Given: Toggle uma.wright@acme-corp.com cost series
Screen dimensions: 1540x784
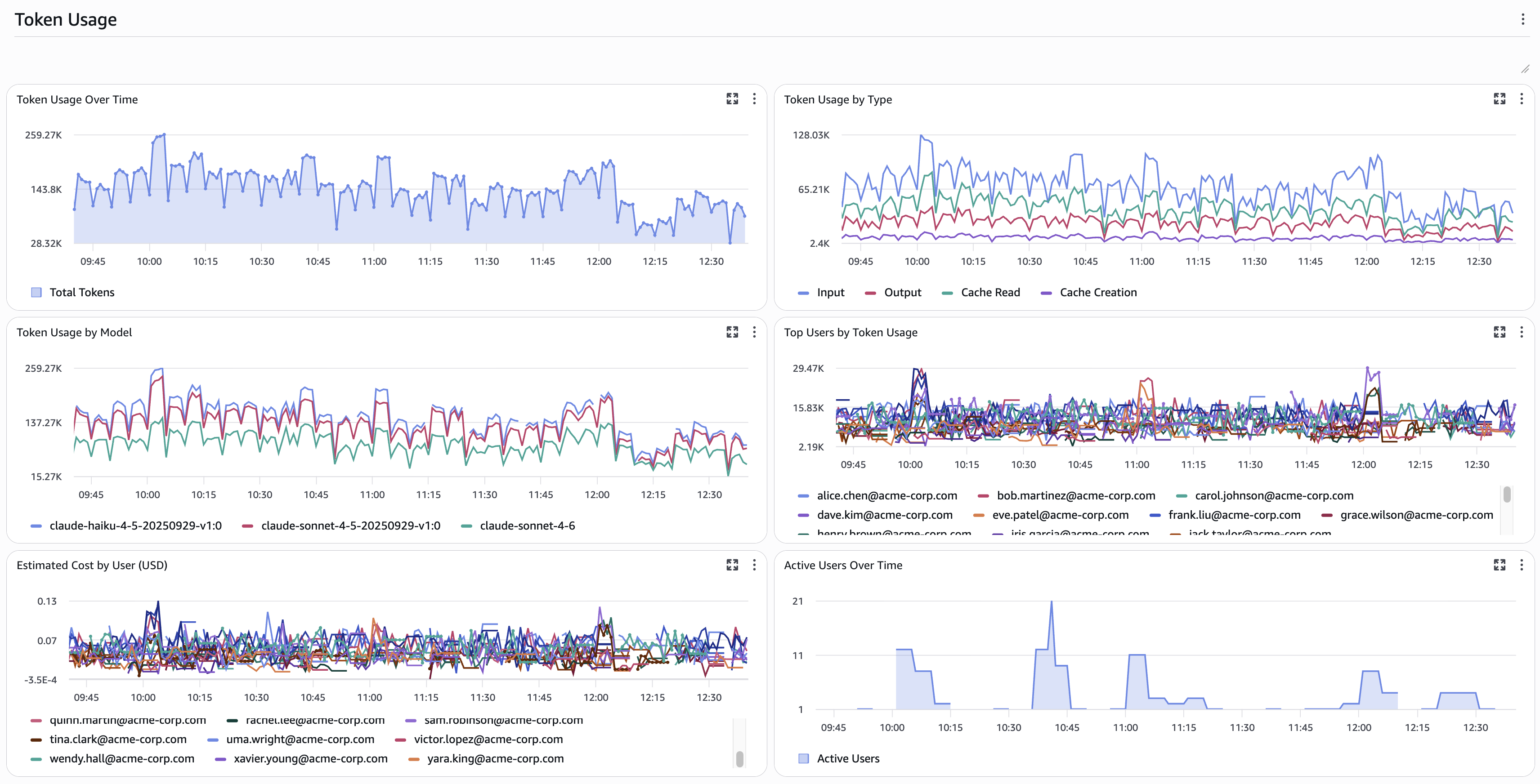Looking at the screenshot, I should pyautogui.click(x=291, y=739).
